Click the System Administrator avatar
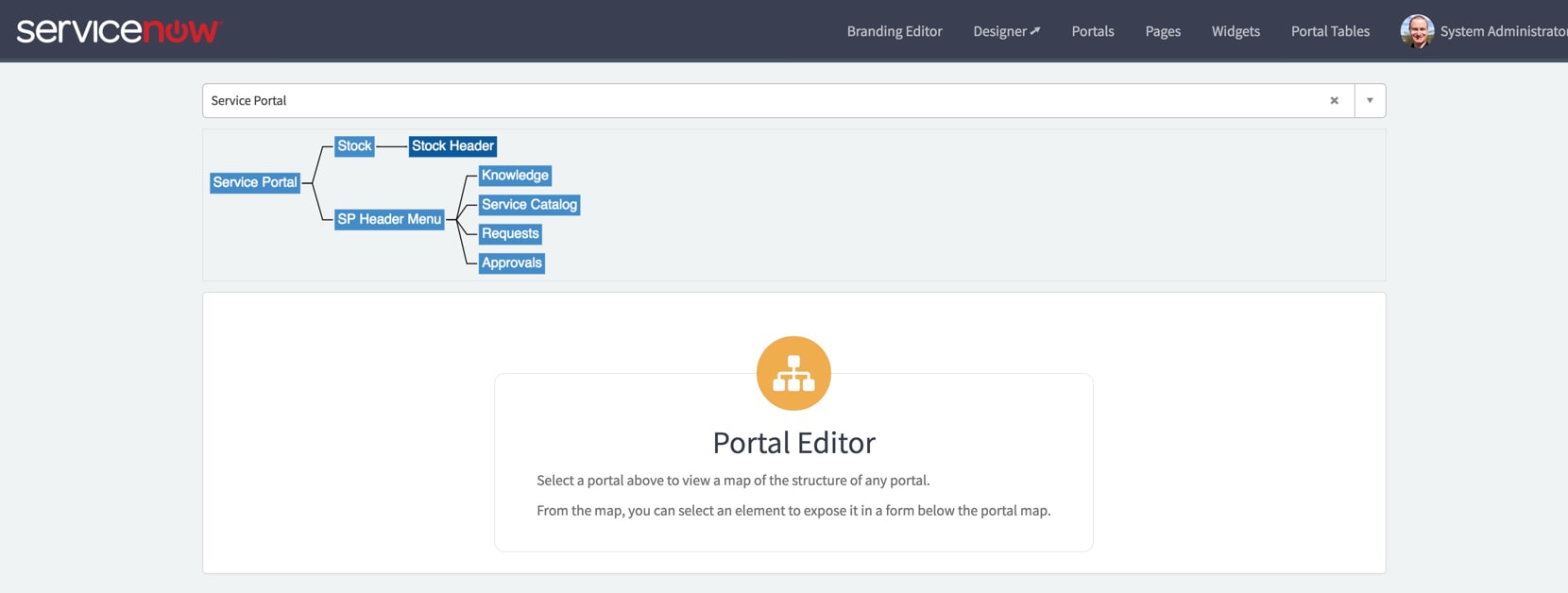Screen dimensions: 1568x593 click(1417, 31)
